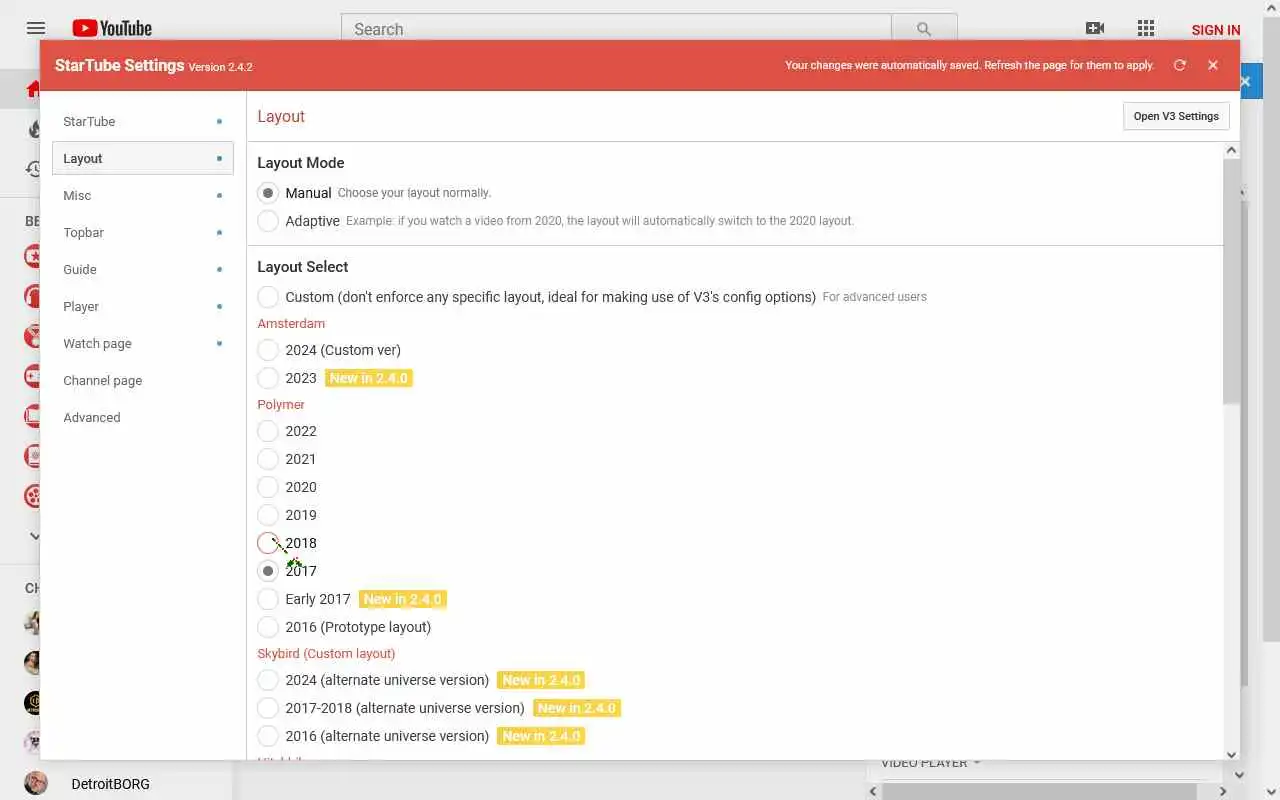The width and height of the screenshot is (1280, 800).
Task: Select the Custom layout option
Action: tap(268, 297)
